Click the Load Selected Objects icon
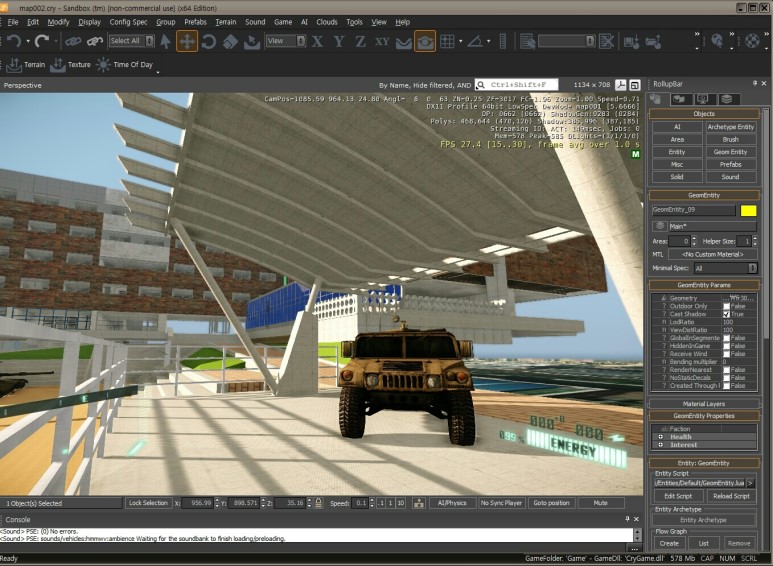 tap(653, 41)
